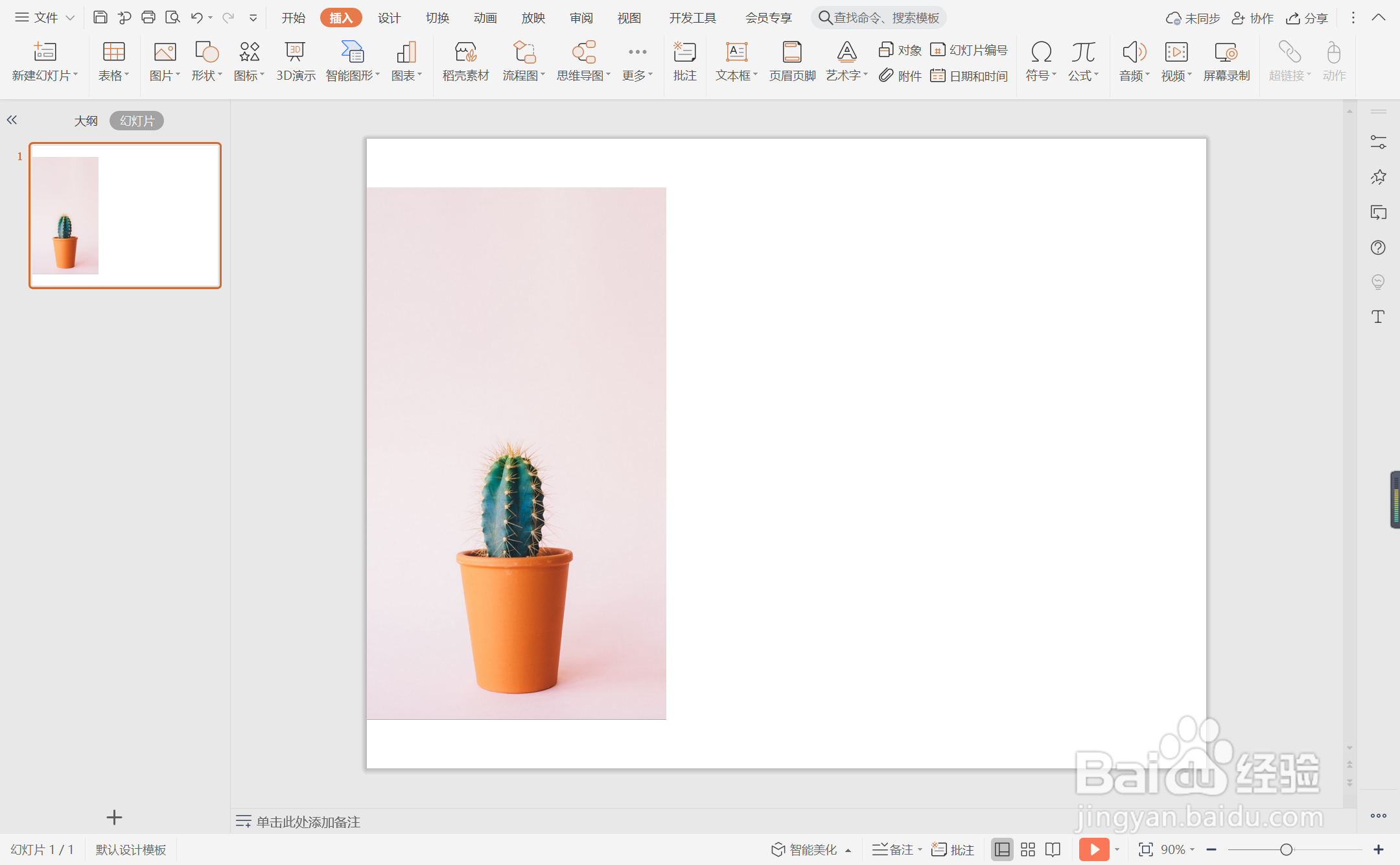Image resolution: width=1400 pixels, height=865 pixels.
Task: Insert a Formula (公式)
Action: [x=1083, y=61]
